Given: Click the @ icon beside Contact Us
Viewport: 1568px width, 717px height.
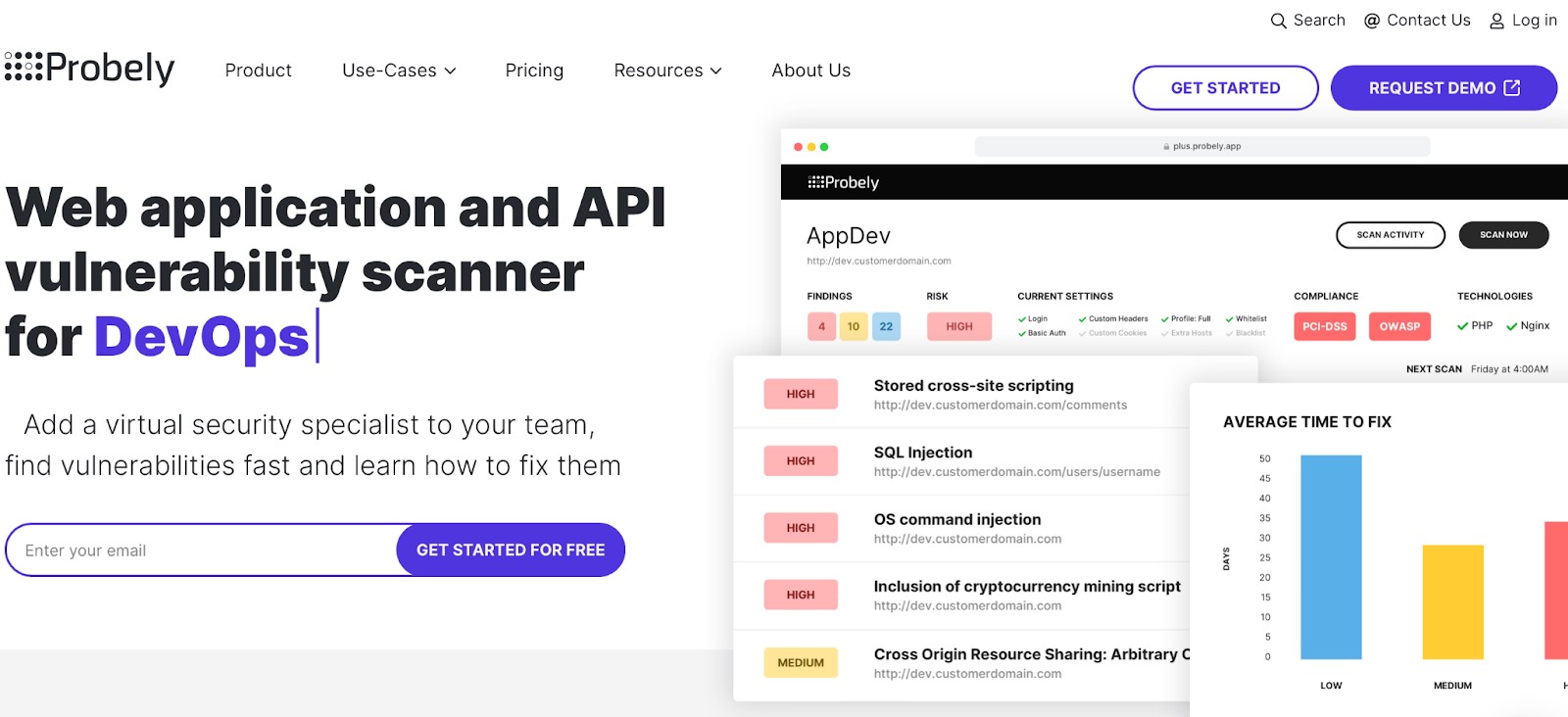Looking at the screenshot, I should [x=1372, y=21].
